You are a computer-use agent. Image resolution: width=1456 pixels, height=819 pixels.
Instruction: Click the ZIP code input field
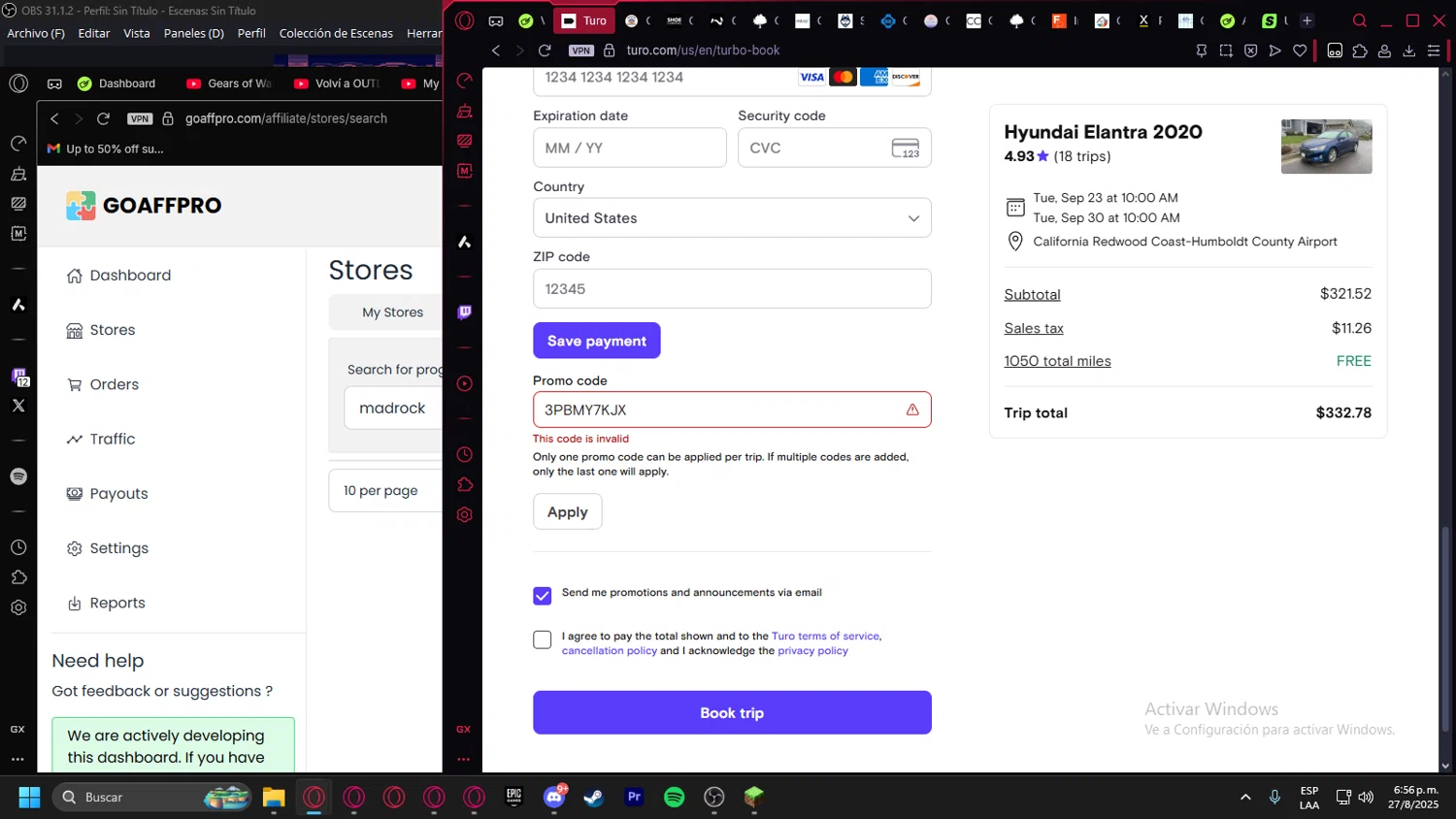point(732,289)
